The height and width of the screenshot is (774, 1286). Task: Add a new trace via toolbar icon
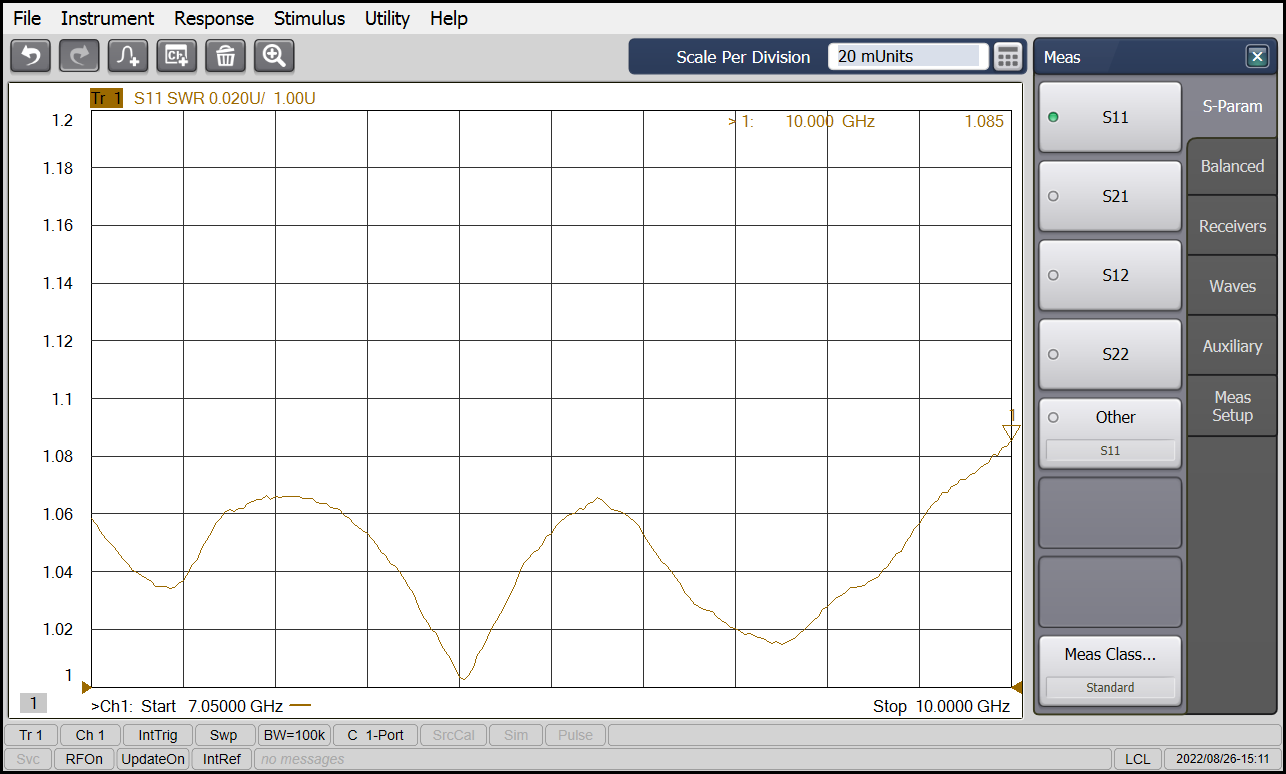tap(128, 56)
